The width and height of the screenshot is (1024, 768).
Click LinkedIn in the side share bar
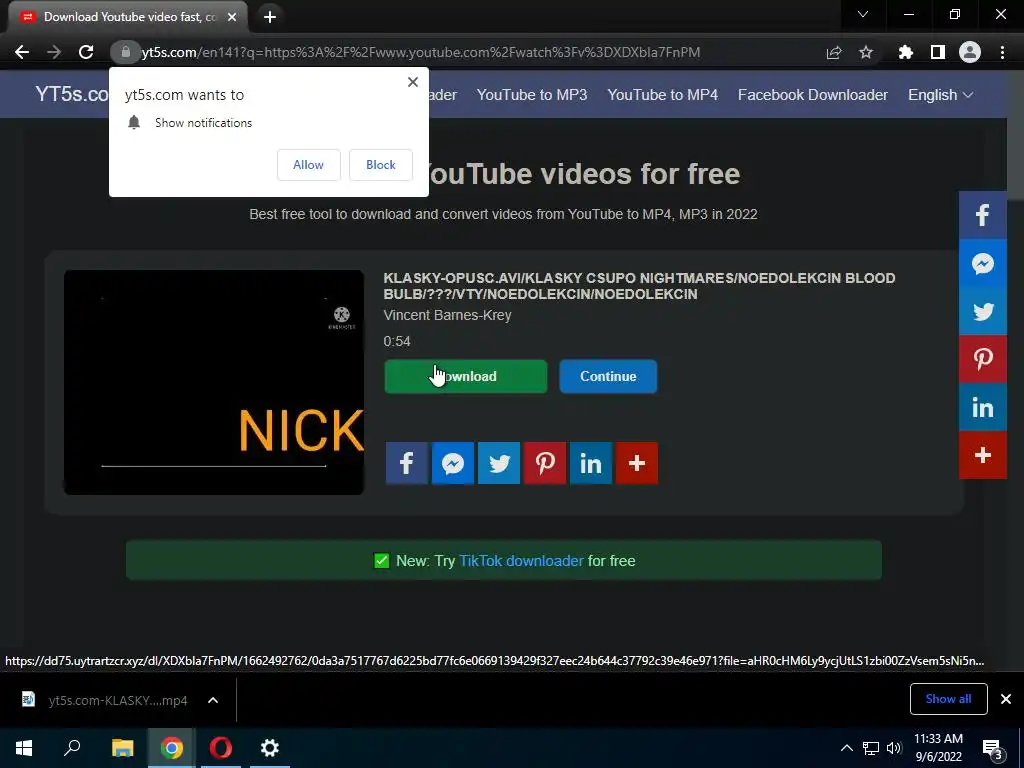[x=983, y=408]
